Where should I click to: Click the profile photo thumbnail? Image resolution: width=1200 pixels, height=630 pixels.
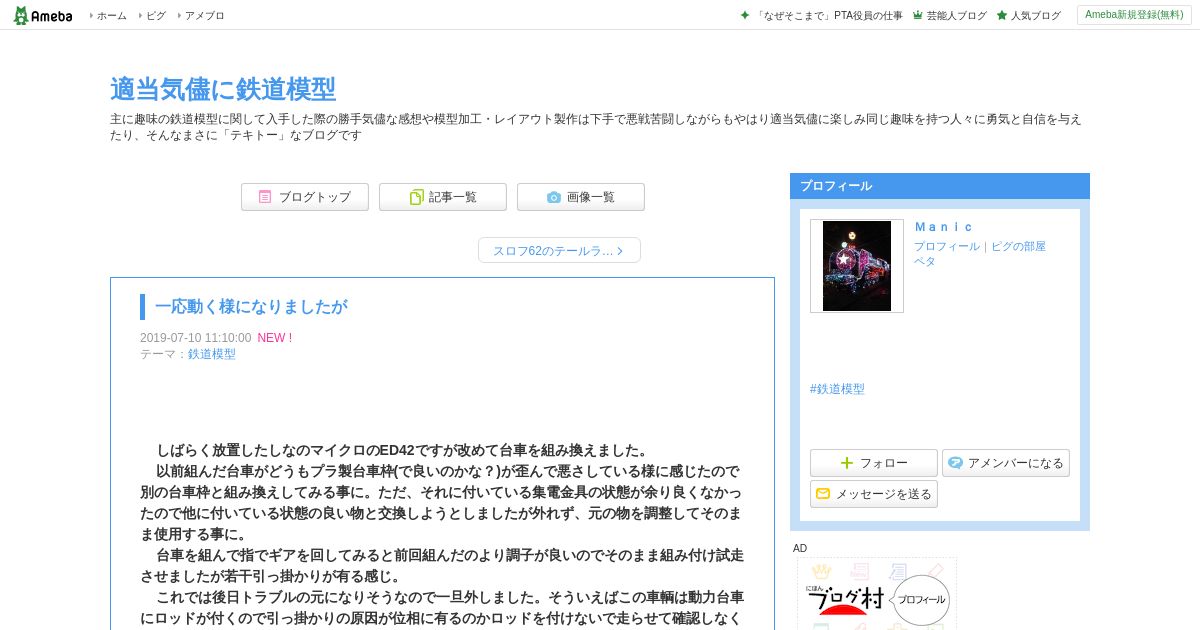click(x=857, y=266)
